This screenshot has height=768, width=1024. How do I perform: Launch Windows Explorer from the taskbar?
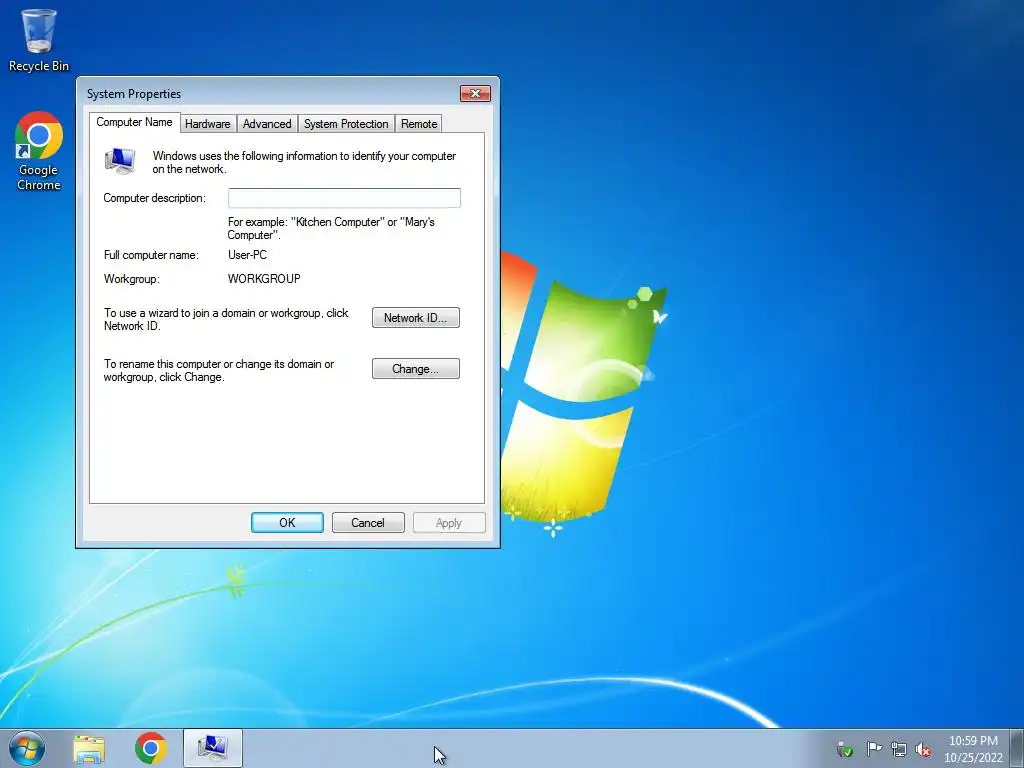click(x=89, y=749)
